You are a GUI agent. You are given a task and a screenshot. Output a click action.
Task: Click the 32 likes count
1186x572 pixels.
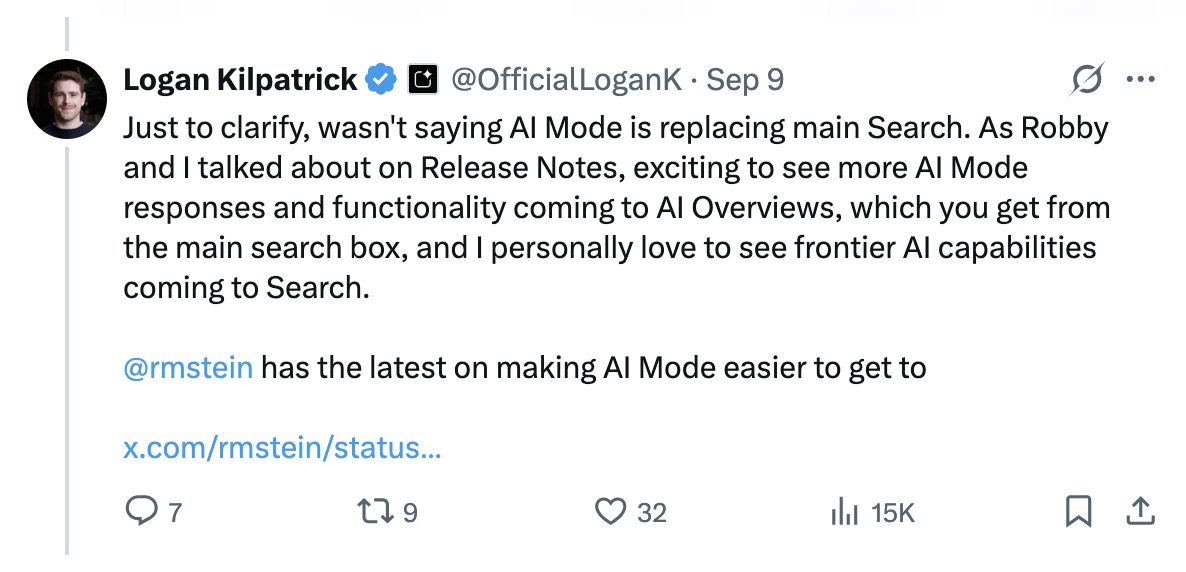pos(651,513)
